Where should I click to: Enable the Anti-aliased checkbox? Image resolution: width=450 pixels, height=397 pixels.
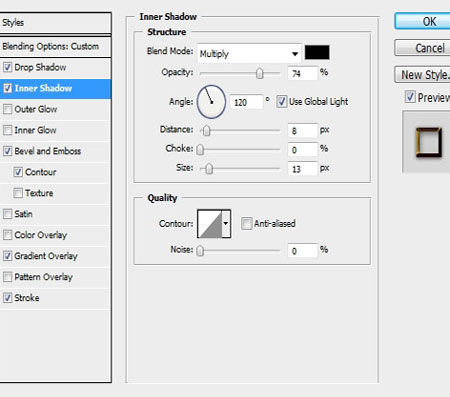[x=247, y=223]
